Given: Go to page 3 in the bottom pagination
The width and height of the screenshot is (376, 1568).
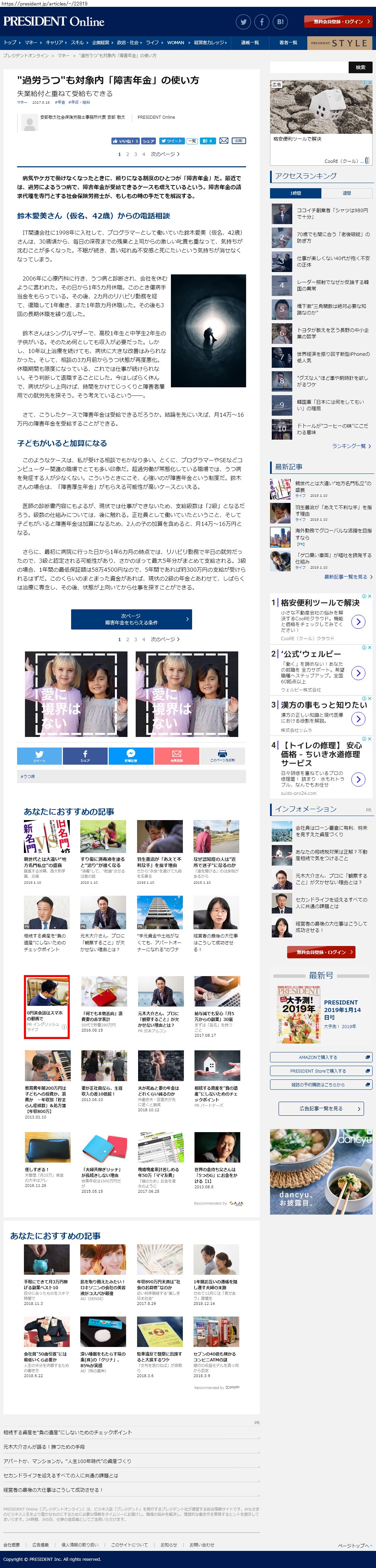Looking at the screenshot, I should [x=136, y=639].
